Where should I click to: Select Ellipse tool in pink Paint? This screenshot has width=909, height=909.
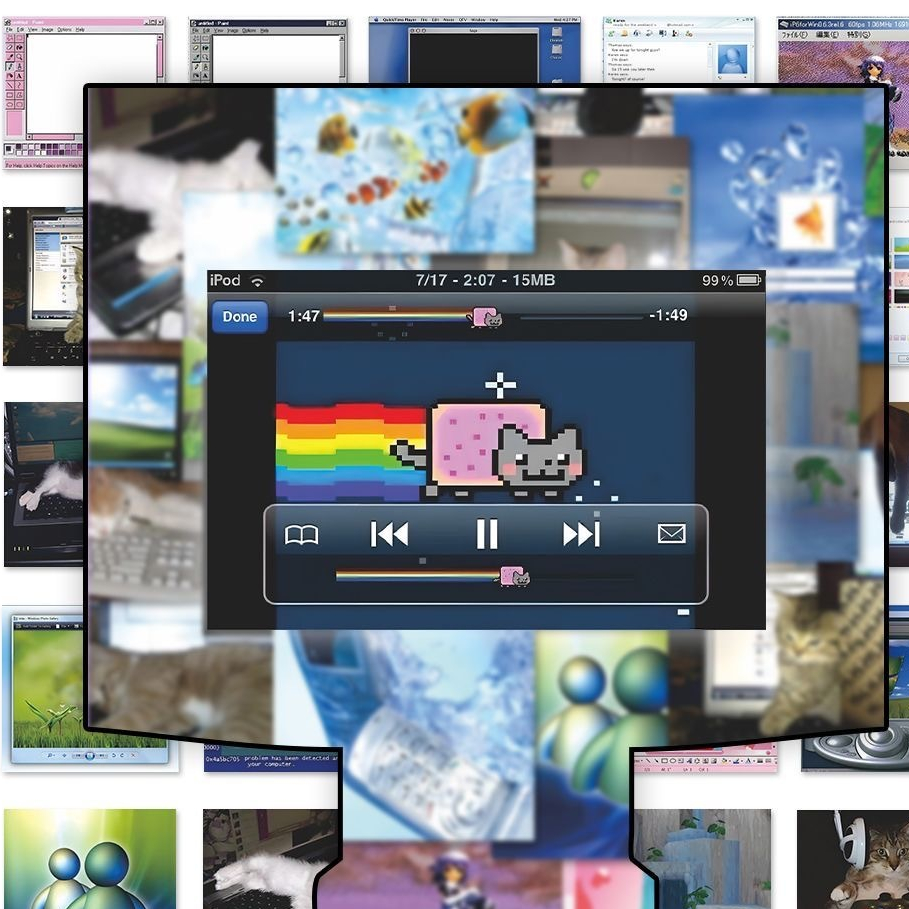pyautogui.click(x=10, y=104)
